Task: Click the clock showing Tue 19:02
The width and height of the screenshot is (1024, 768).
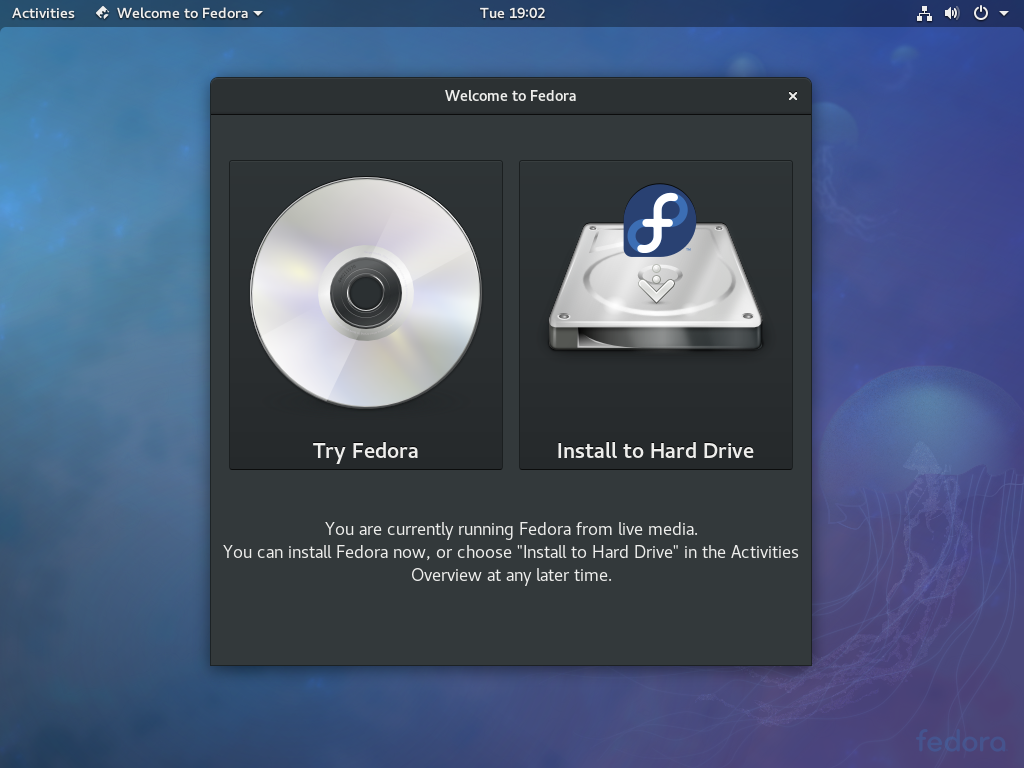Action: coord(512,13)
